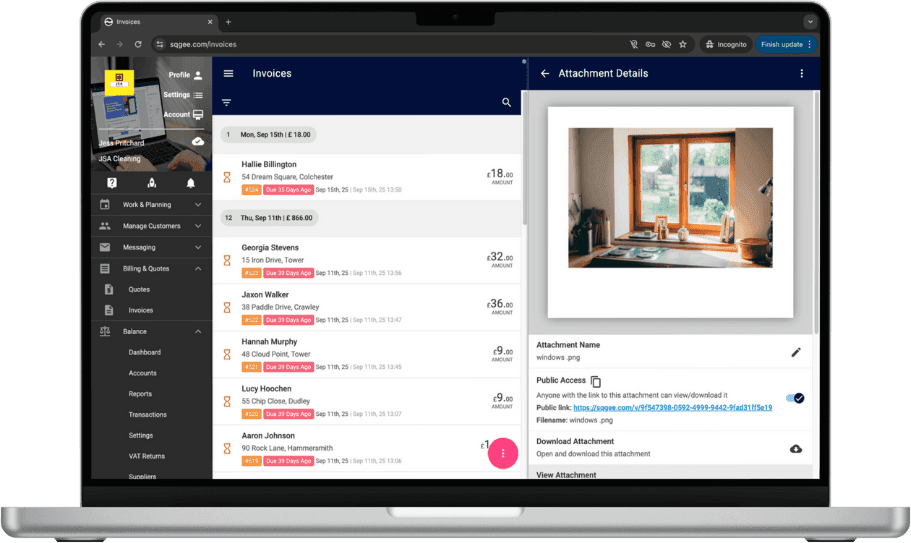The image size is (911, 543).
Task: Open invoice search magnifier icon
Action: pyautogui.click(x=506, y=102)
